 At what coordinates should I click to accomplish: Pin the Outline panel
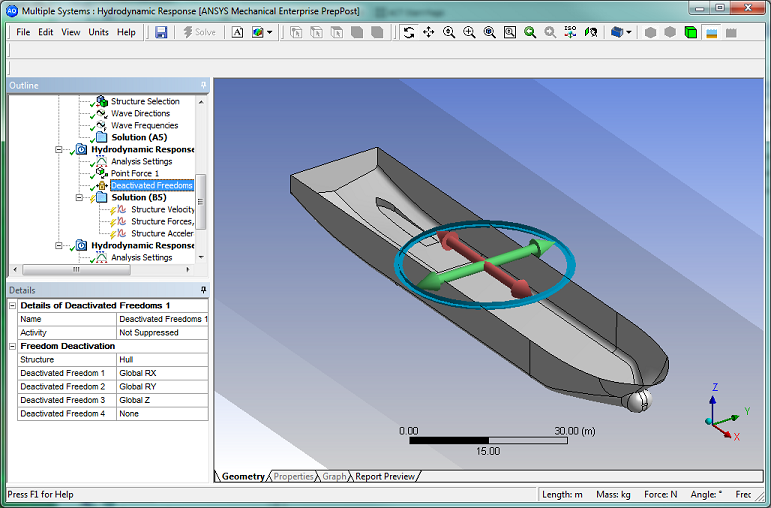[x=204, y=86]
